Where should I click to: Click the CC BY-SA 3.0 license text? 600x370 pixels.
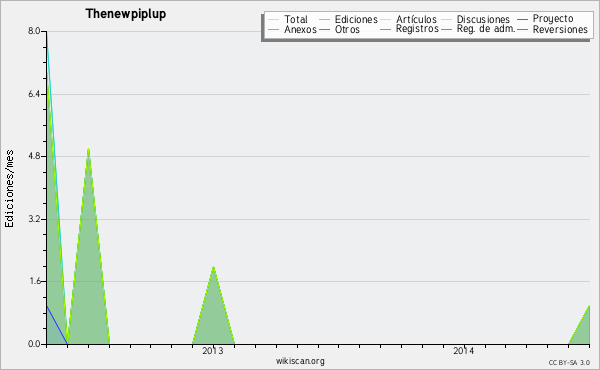[569, 362]
